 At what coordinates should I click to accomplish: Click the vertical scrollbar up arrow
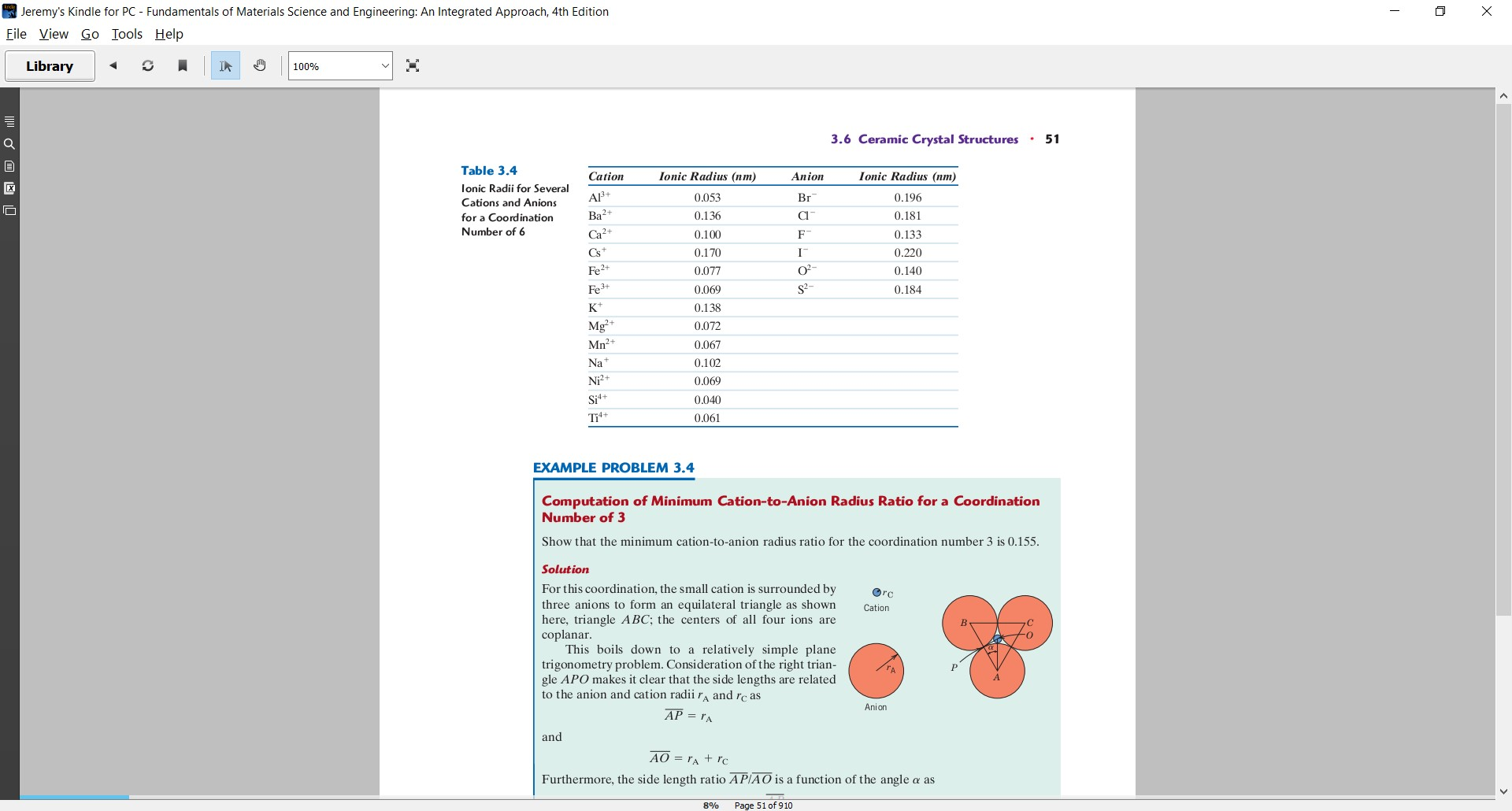(1503, 96)
